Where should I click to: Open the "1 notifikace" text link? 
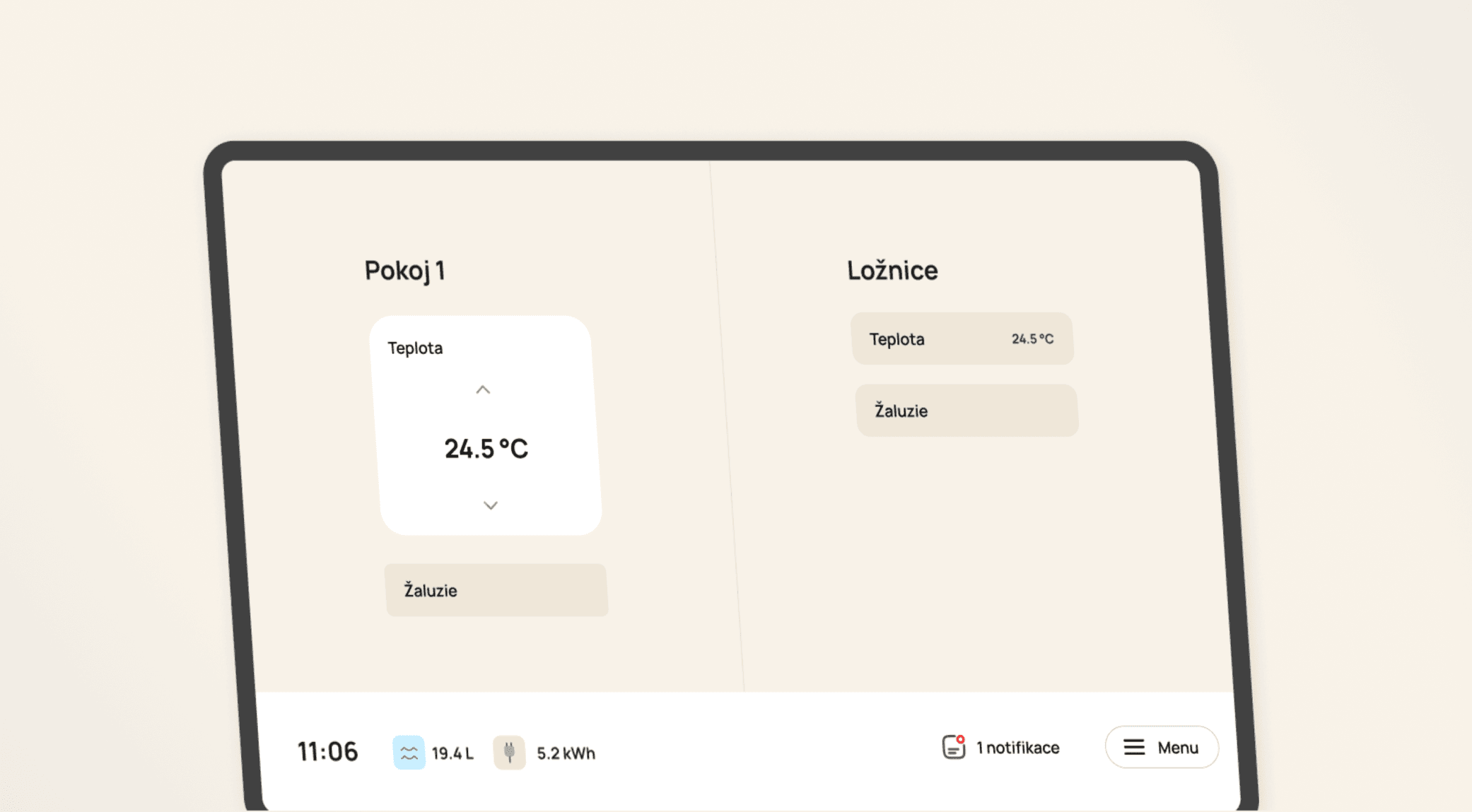tap(1017, 748)
